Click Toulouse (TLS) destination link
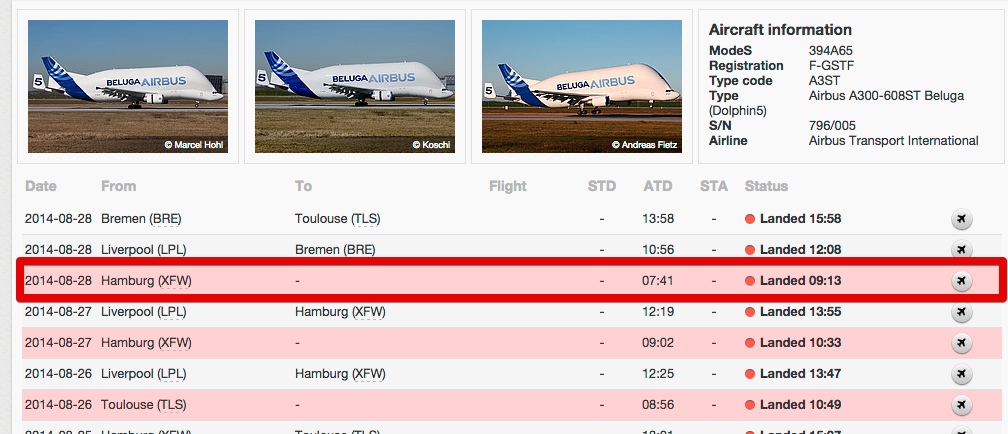The width and height of the screenshot is (1008, 434). point(337,219)
